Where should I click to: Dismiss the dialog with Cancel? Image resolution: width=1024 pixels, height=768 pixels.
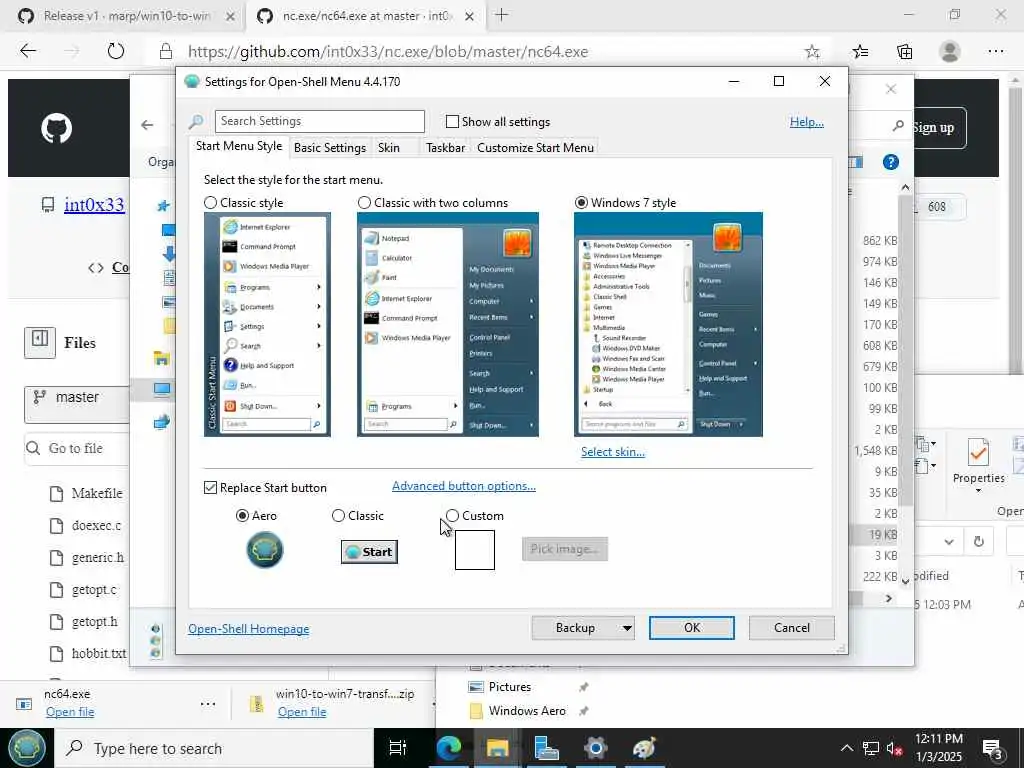click(x=792, y=628)
